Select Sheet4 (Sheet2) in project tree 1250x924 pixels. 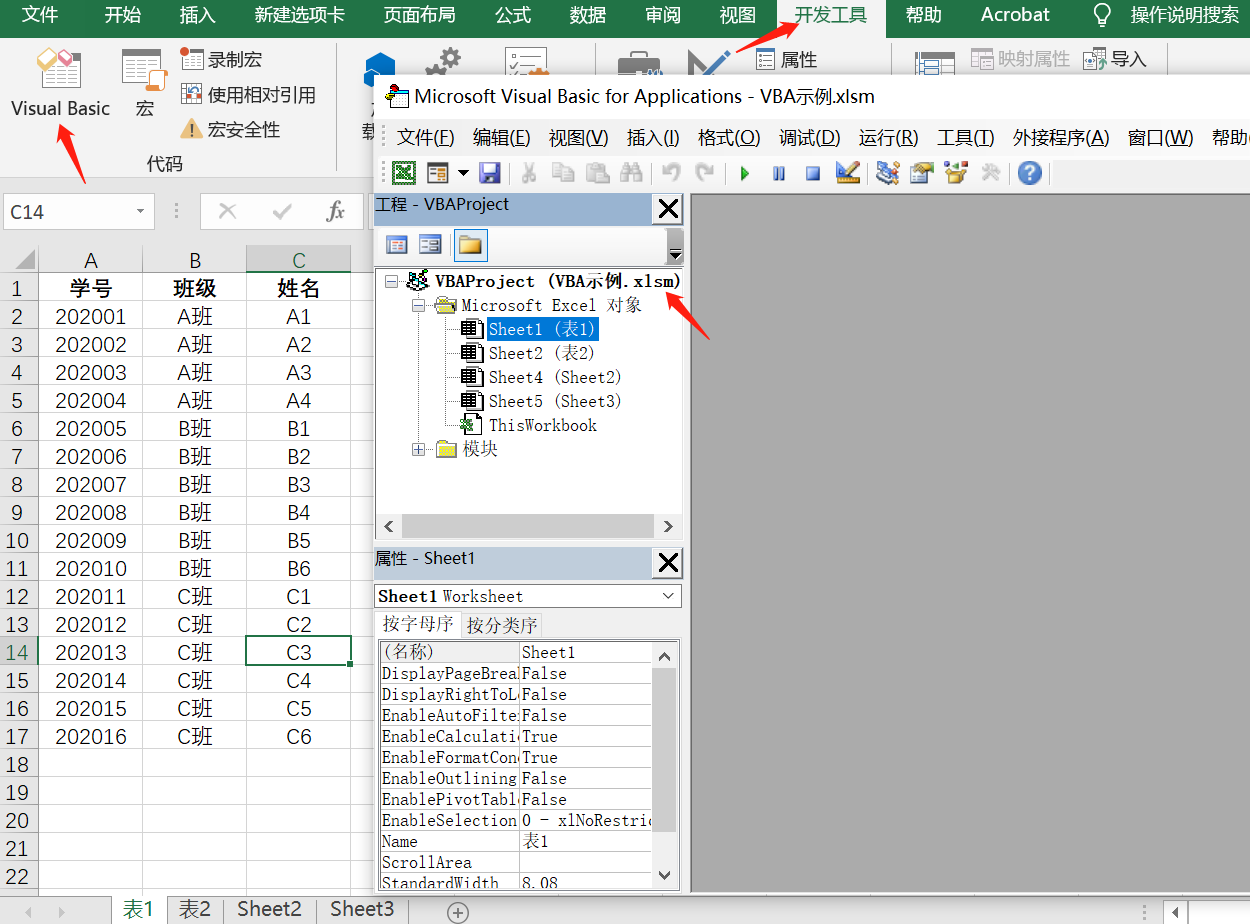tap(555, 377)
